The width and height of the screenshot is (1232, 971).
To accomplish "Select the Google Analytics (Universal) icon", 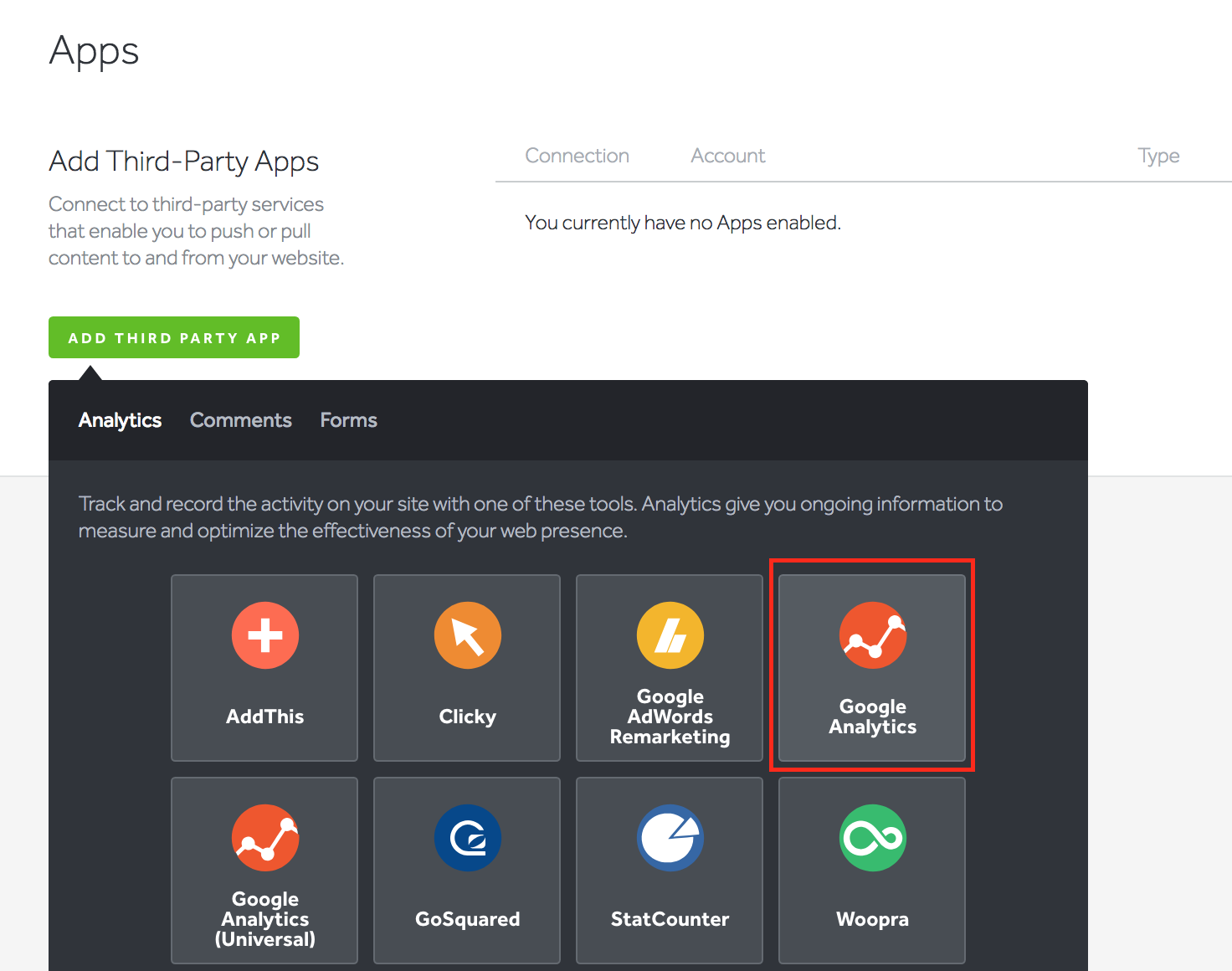I will (265, 838).
